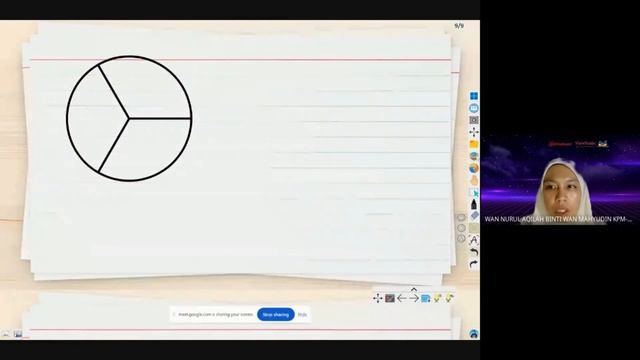Click the undo arrow
The image size is (640, 360).
pyautogui.click(x=473, y=252)
